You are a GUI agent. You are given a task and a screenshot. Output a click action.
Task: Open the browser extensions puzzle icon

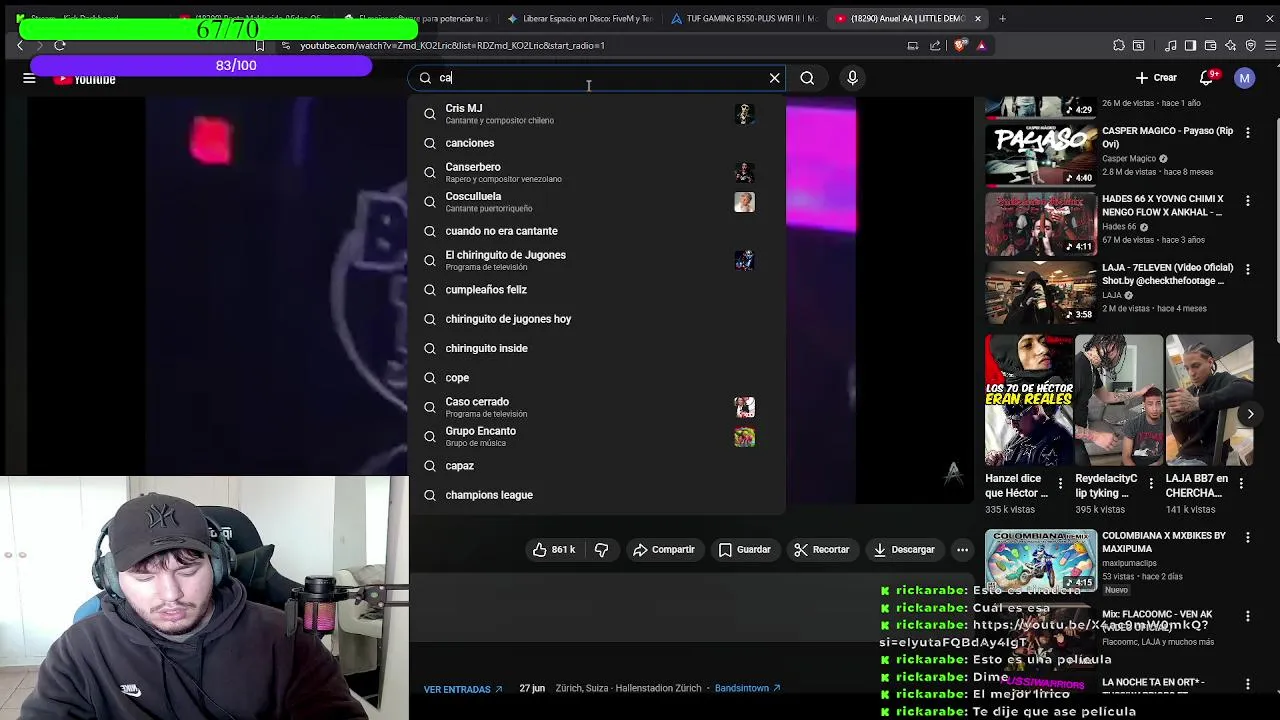[1119, 45]
